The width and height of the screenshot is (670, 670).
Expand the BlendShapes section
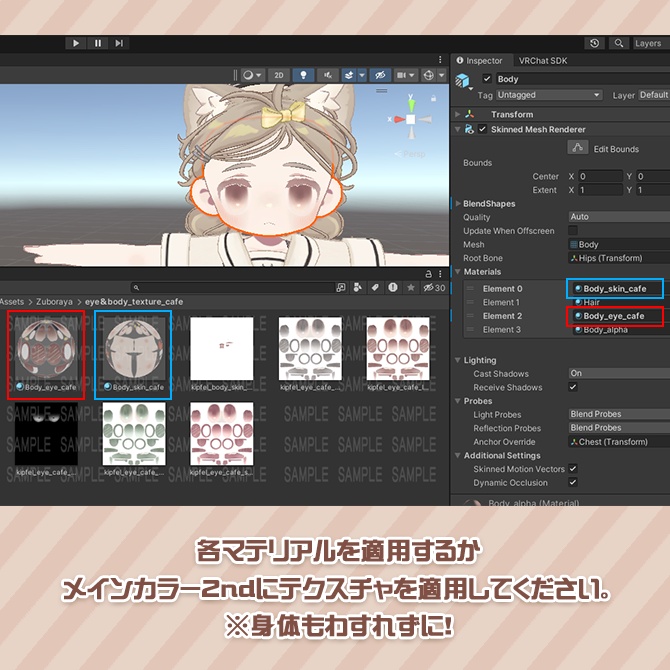point(458,203)
